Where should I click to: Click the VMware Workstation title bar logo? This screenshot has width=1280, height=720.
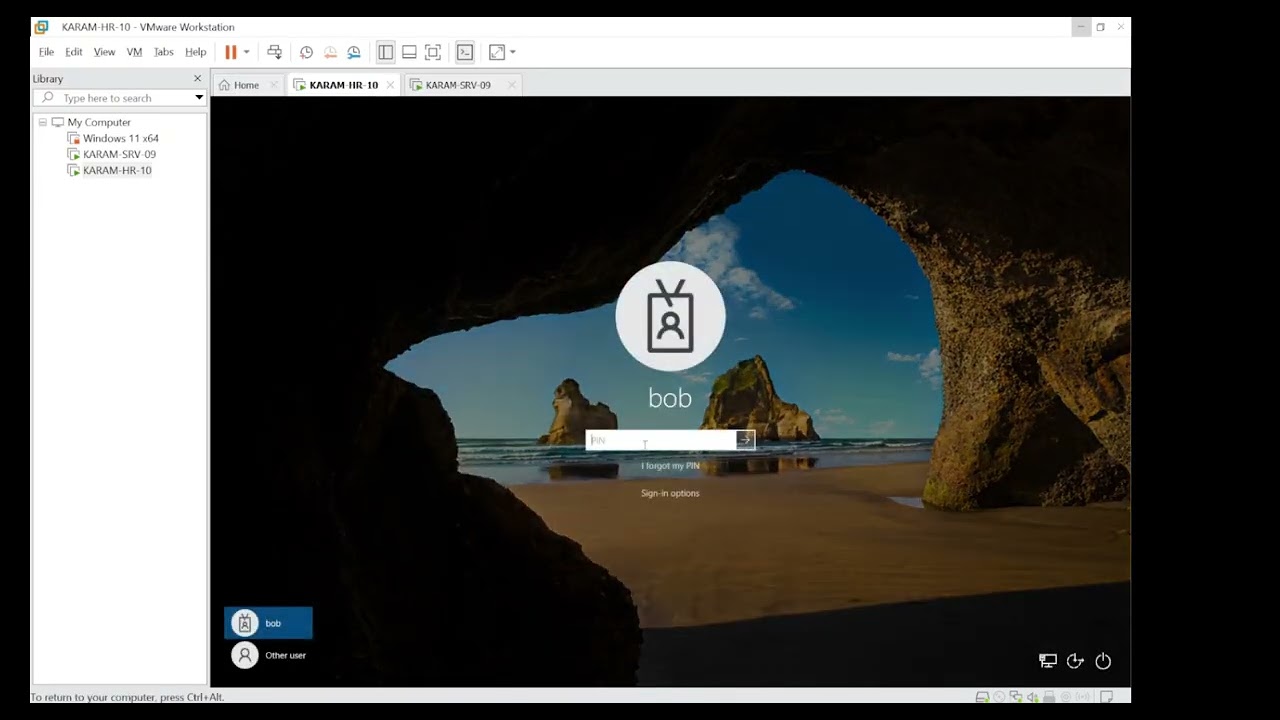[x=41, y=27]
